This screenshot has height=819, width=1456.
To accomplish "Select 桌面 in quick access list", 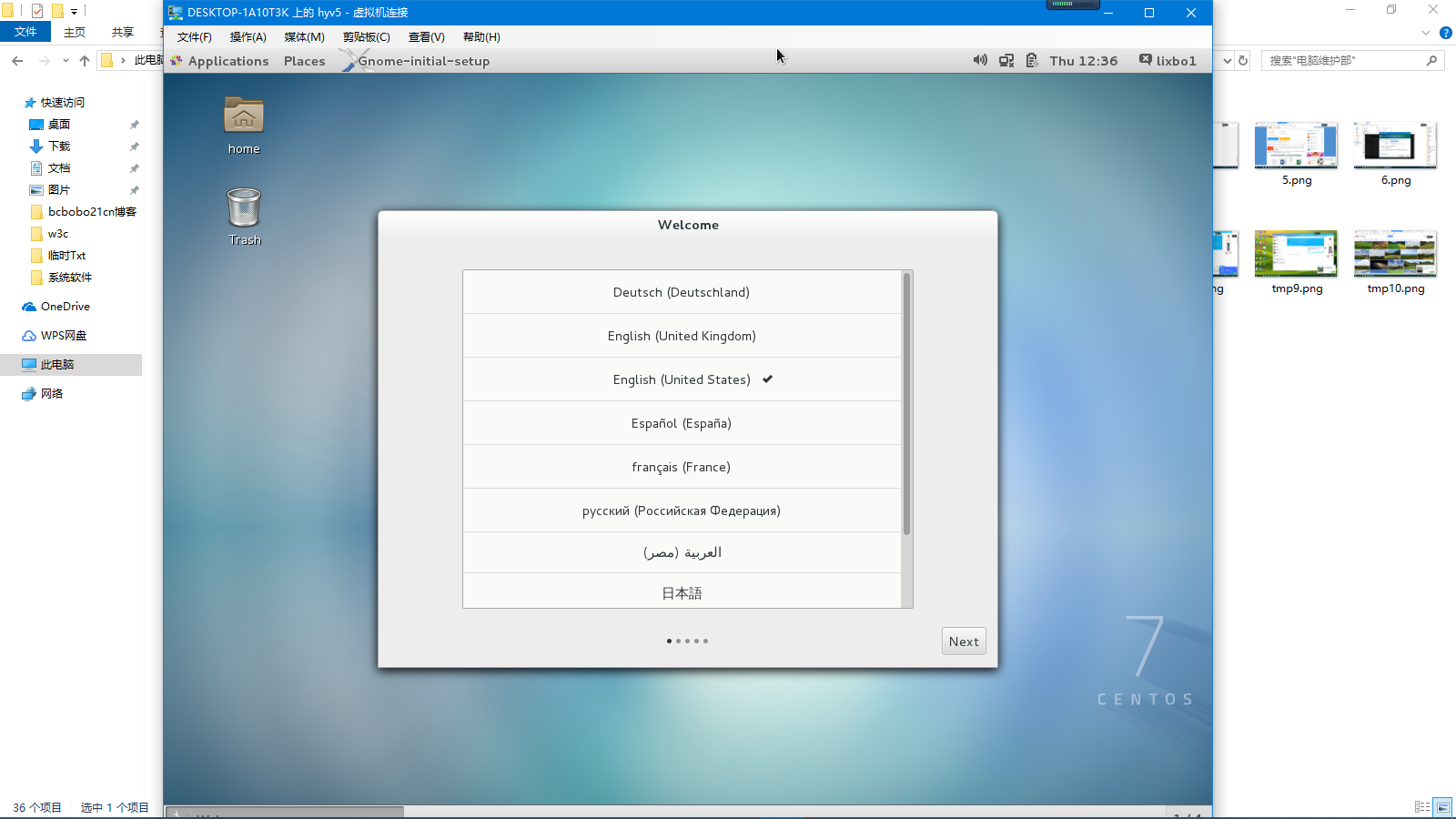I will (x=59, y=125).
